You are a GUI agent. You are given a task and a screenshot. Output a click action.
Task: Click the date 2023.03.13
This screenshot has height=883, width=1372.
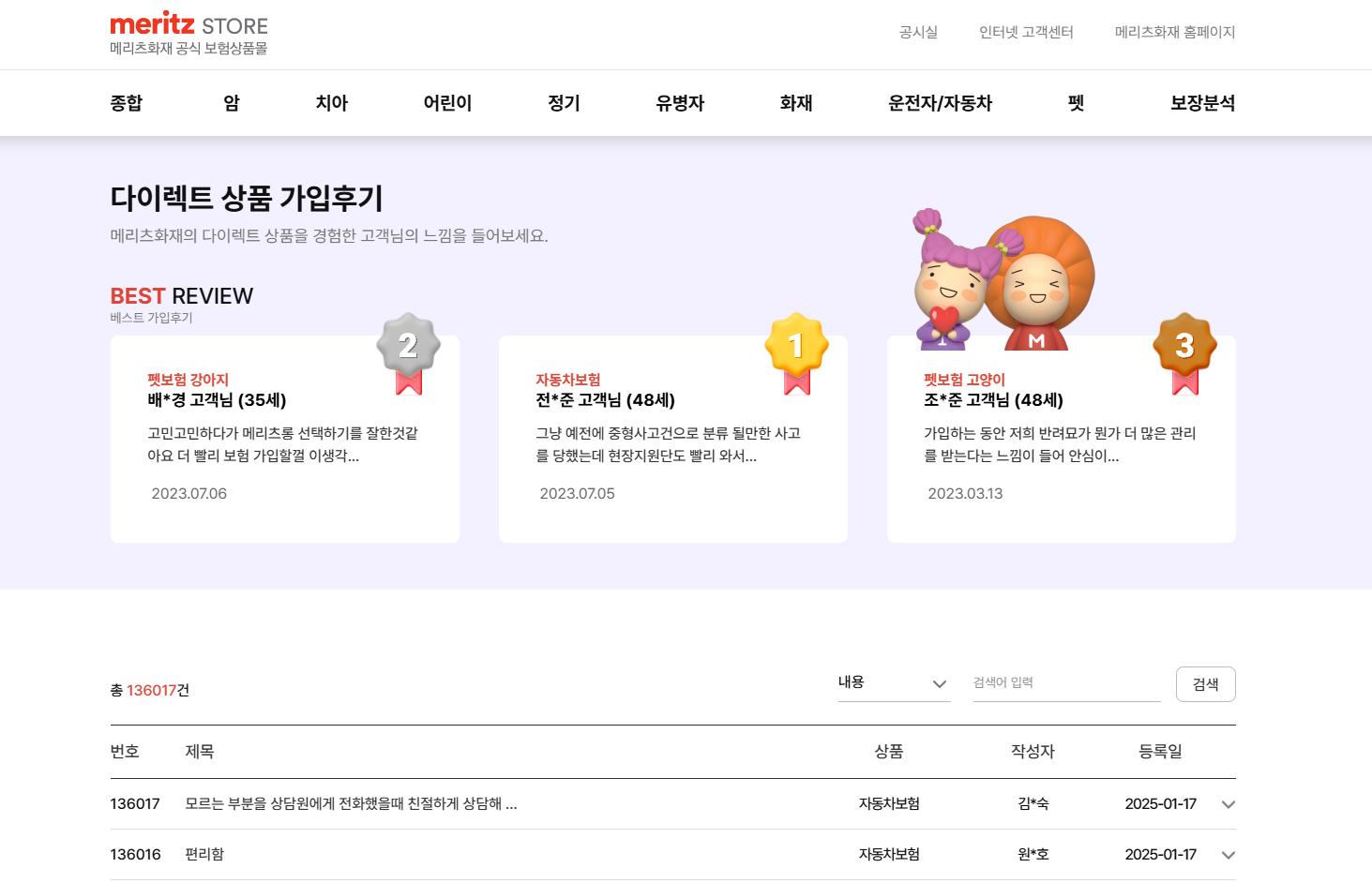(x=965, y=493)
